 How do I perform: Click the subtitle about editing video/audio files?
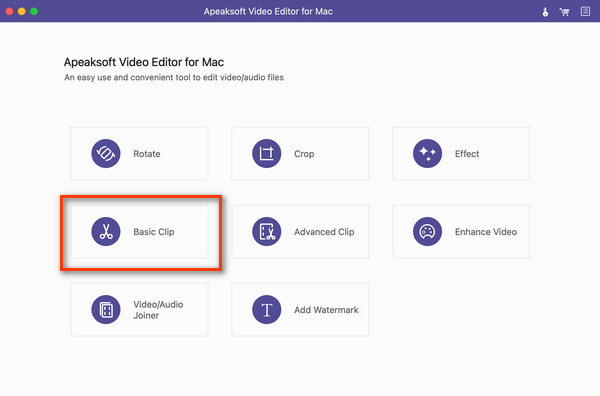[x=174, y=77]
